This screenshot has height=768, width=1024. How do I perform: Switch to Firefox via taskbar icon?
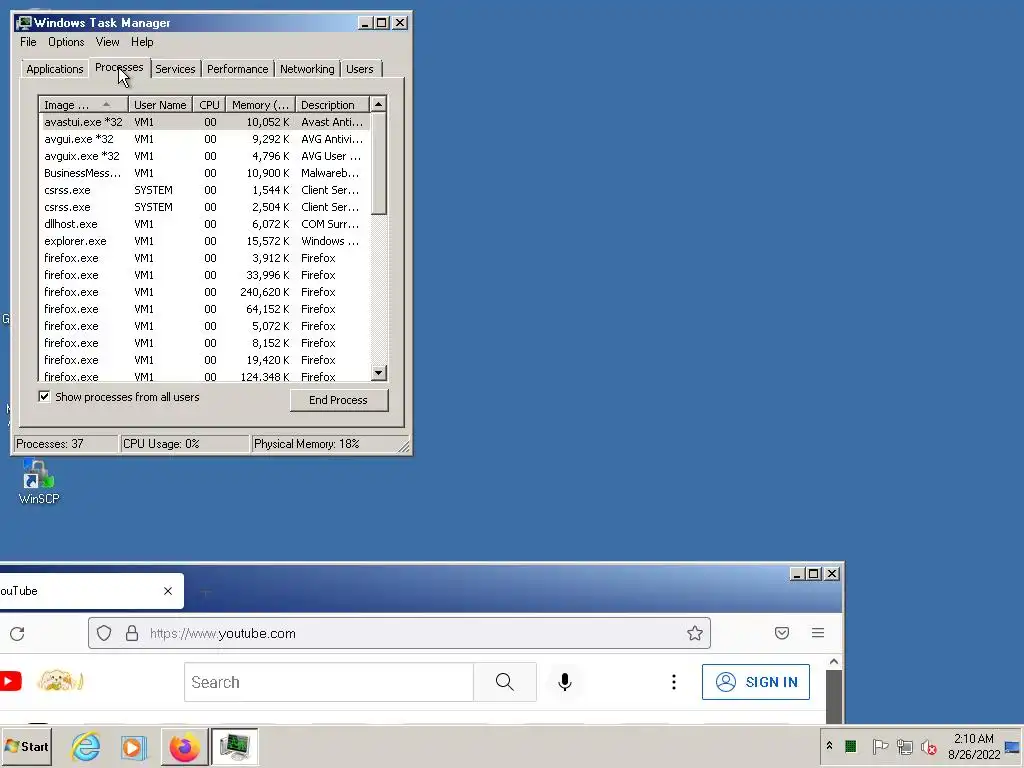coord(185,746)
